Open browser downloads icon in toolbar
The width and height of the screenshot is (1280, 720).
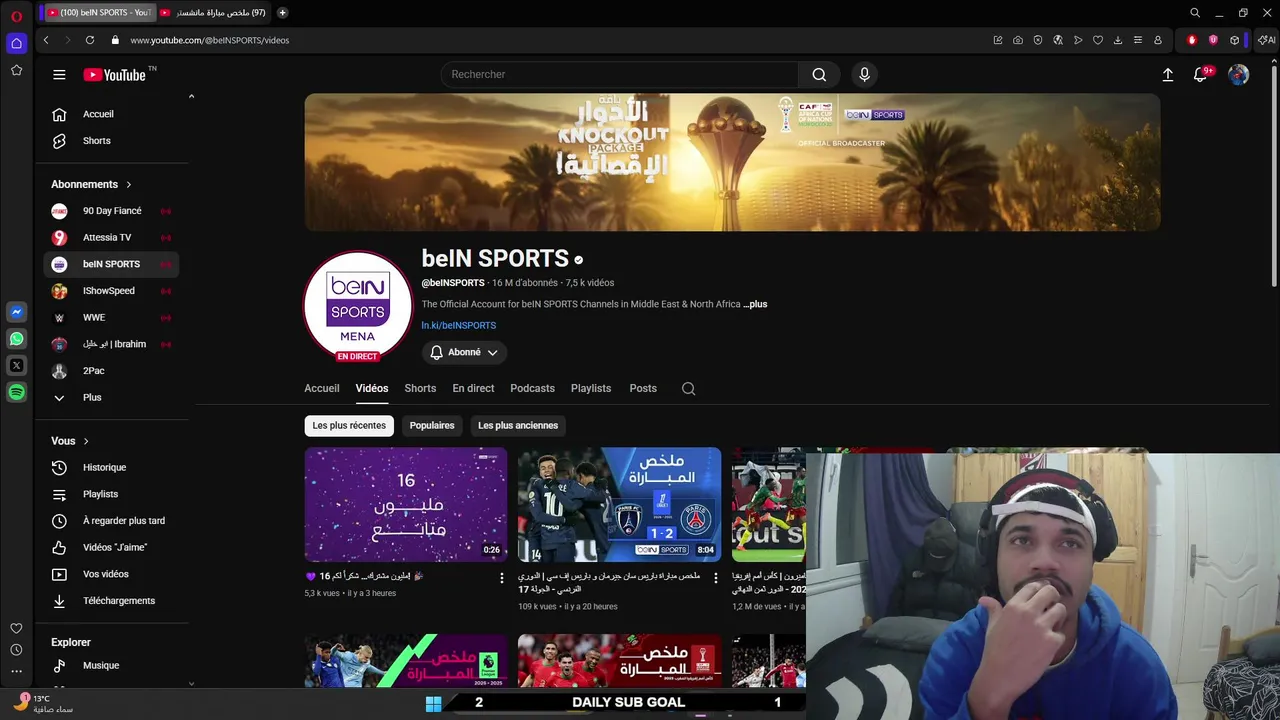1118,40
